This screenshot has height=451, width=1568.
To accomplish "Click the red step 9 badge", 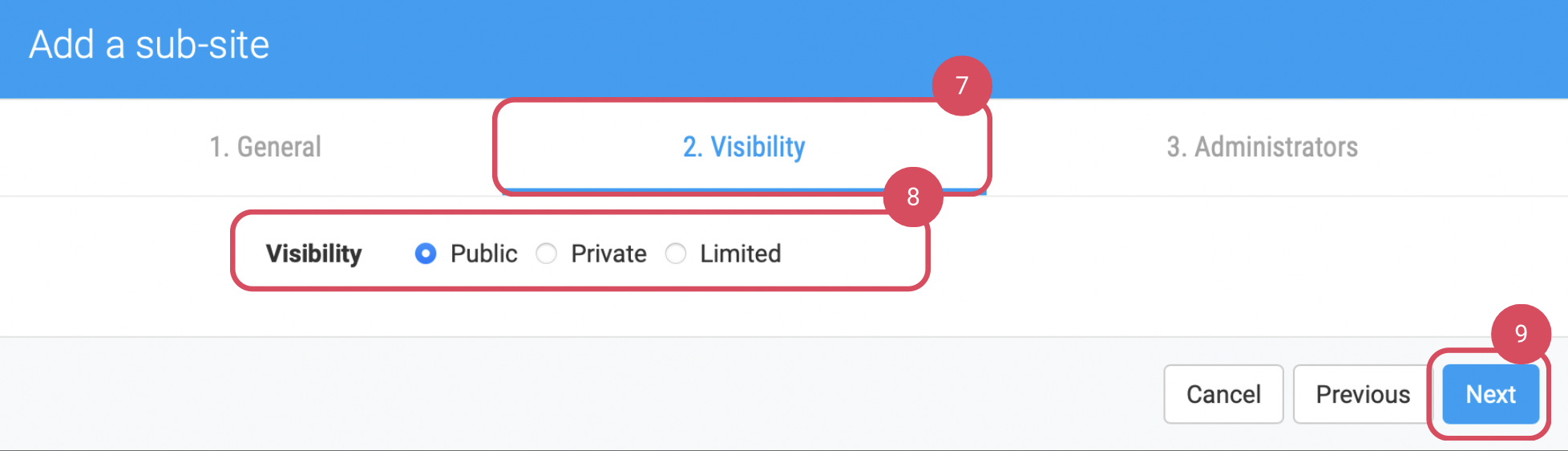I will click(x=1521, y=333).
